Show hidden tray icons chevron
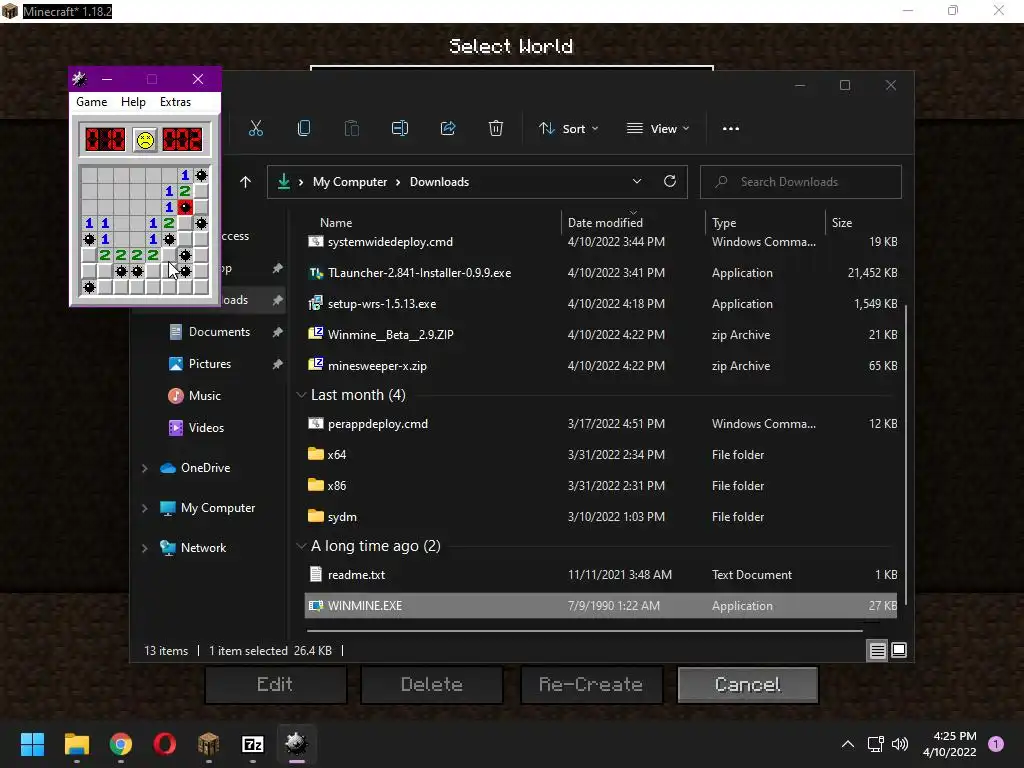Screen dimensions: 1024x768 point(848,744)
